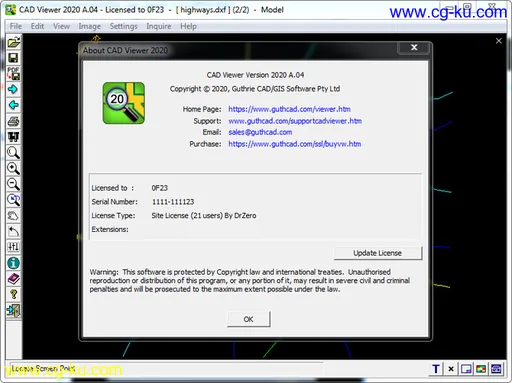
Task: Click the 'Extensions:' label
Action: pyautogui.click(x=110, y=229)
